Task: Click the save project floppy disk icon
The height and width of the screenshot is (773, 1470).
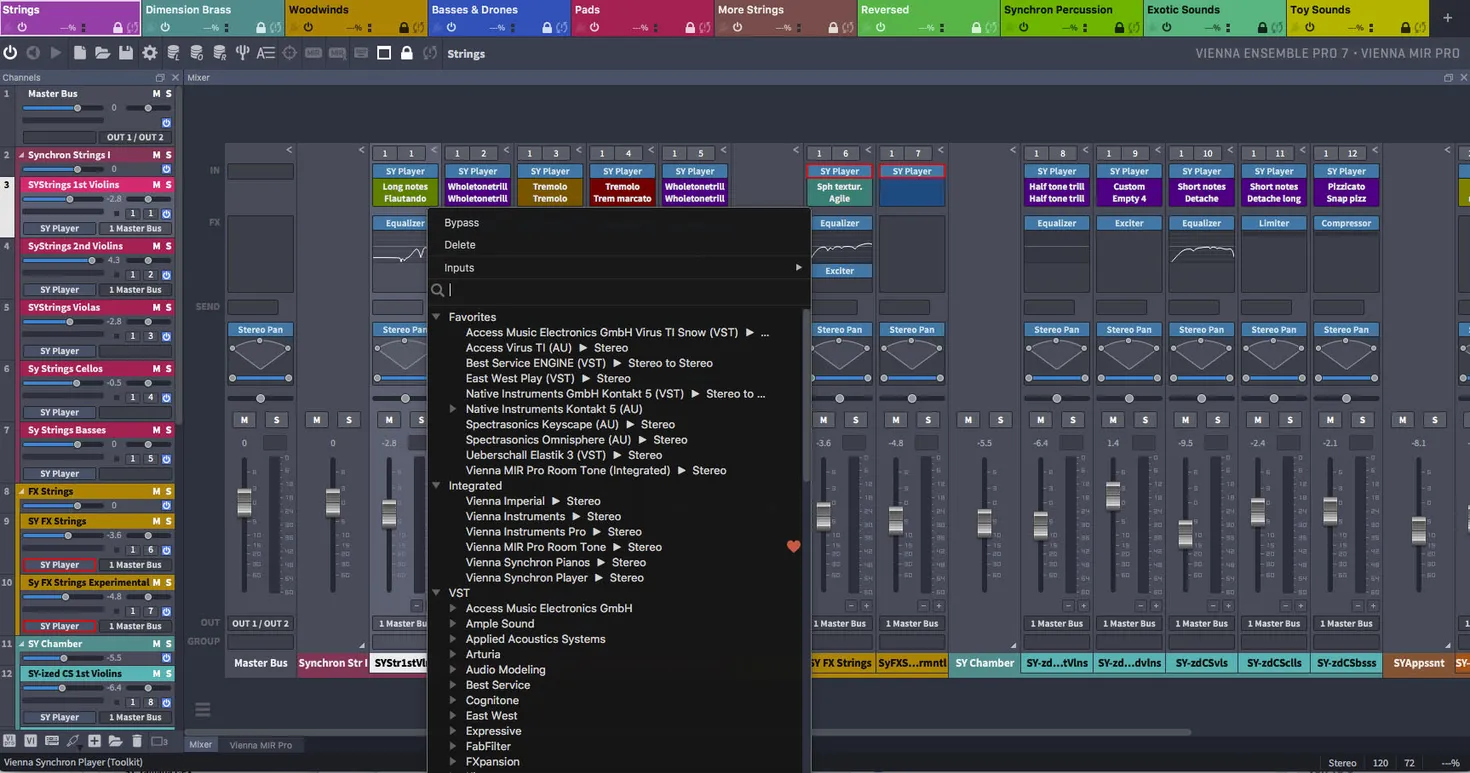Action: tap(126, 53)
